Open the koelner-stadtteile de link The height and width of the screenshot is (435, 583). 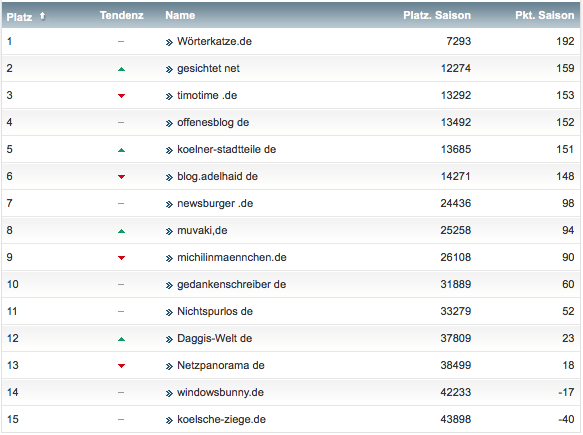coord(226,149)
